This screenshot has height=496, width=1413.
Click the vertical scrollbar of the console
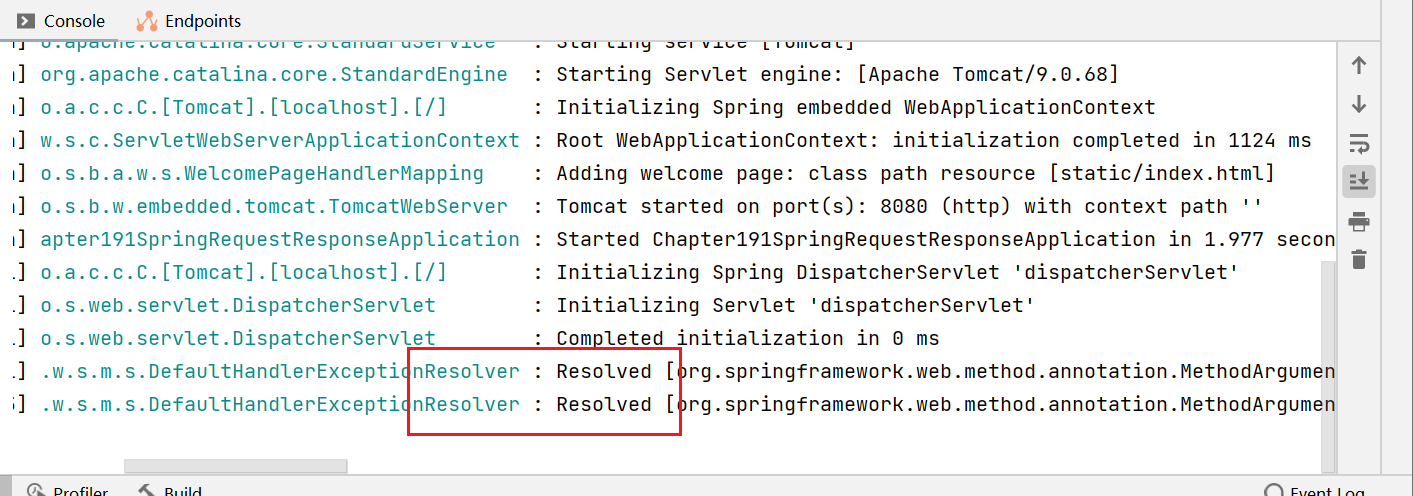pos(1328,360)
